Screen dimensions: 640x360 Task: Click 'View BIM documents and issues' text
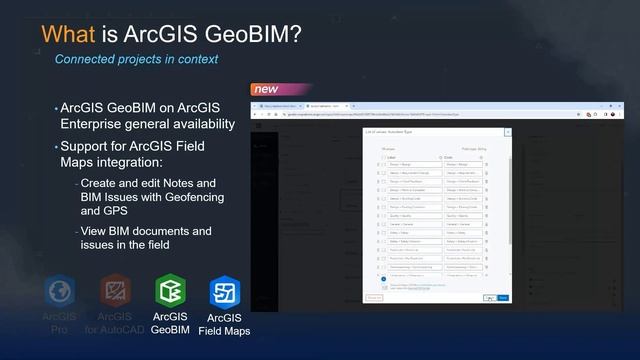coord(146,238)
